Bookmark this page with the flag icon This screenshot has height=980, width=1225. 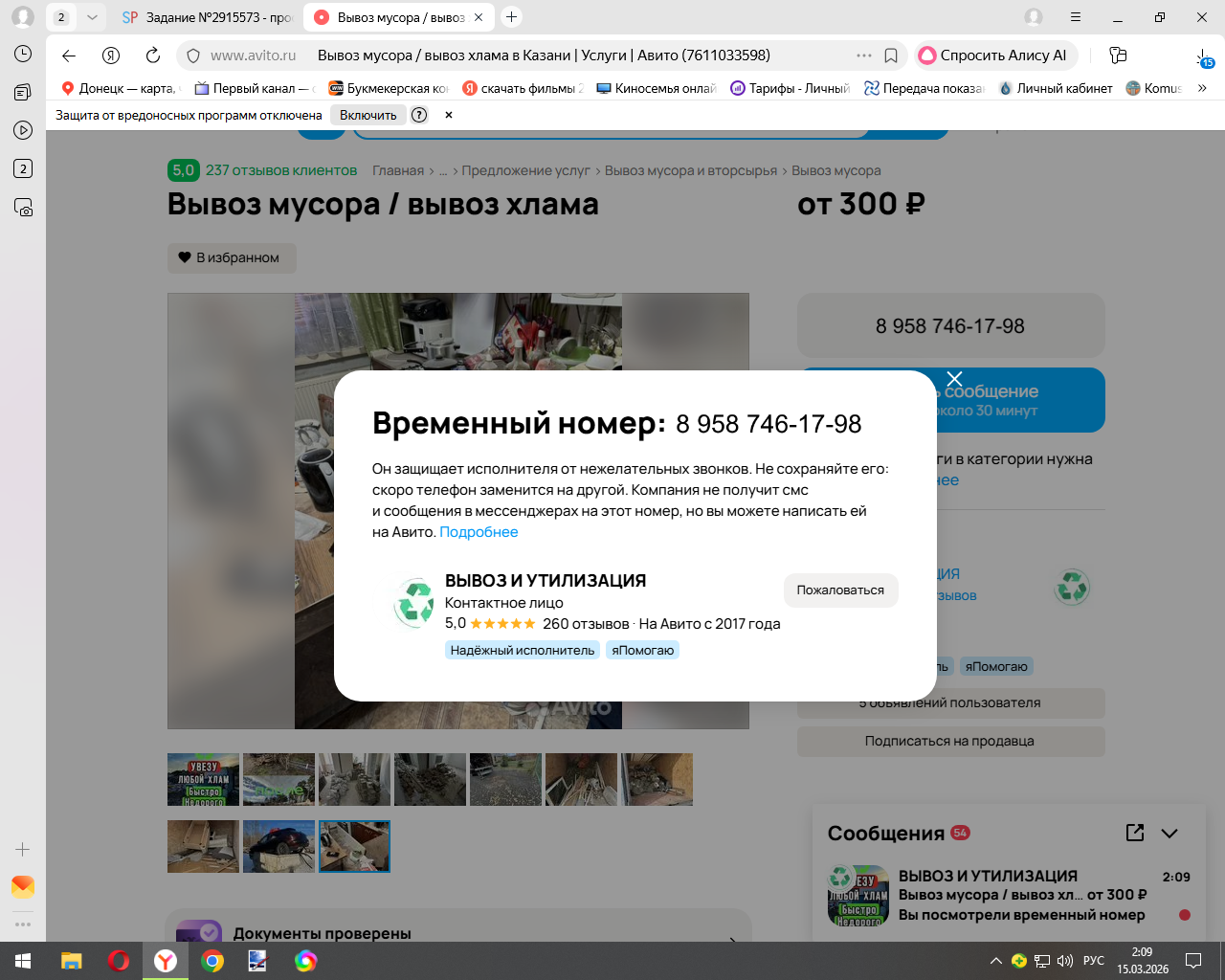(x=891, y=56)
